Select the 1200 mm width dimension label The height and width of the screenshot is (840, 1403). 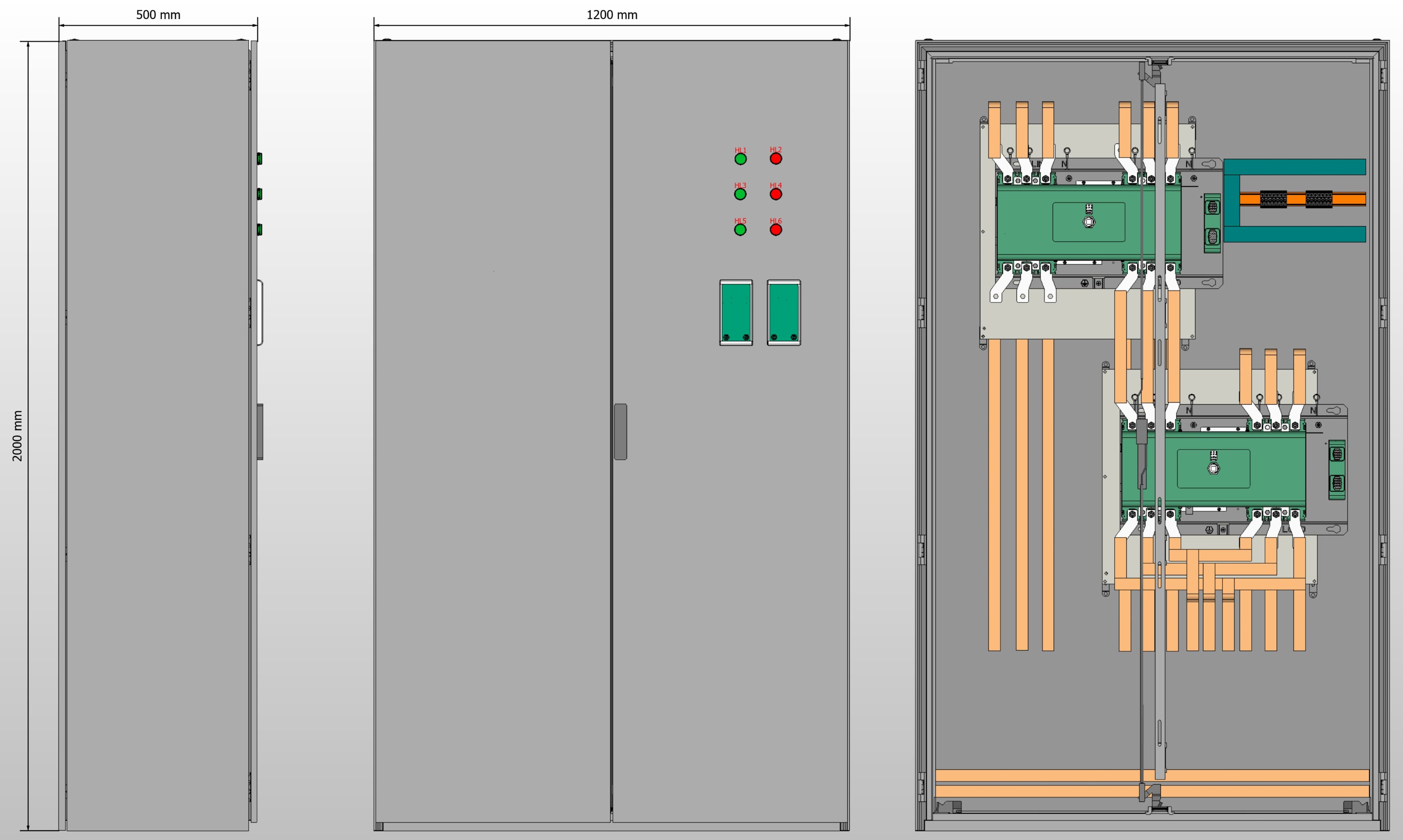coord(612,15)
